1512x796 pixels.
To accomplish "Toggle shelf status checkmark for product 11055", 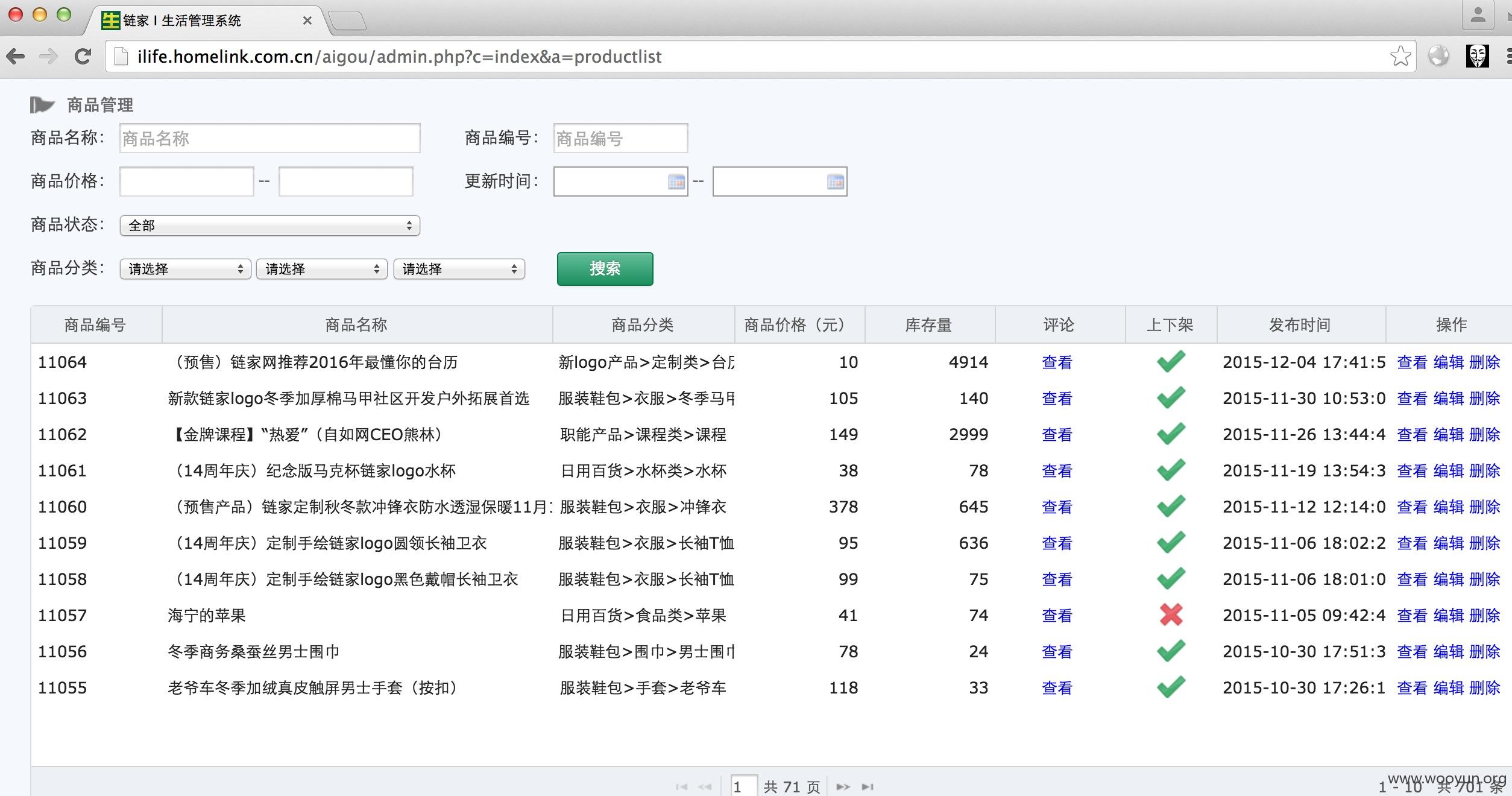I will click(1171, 687).
